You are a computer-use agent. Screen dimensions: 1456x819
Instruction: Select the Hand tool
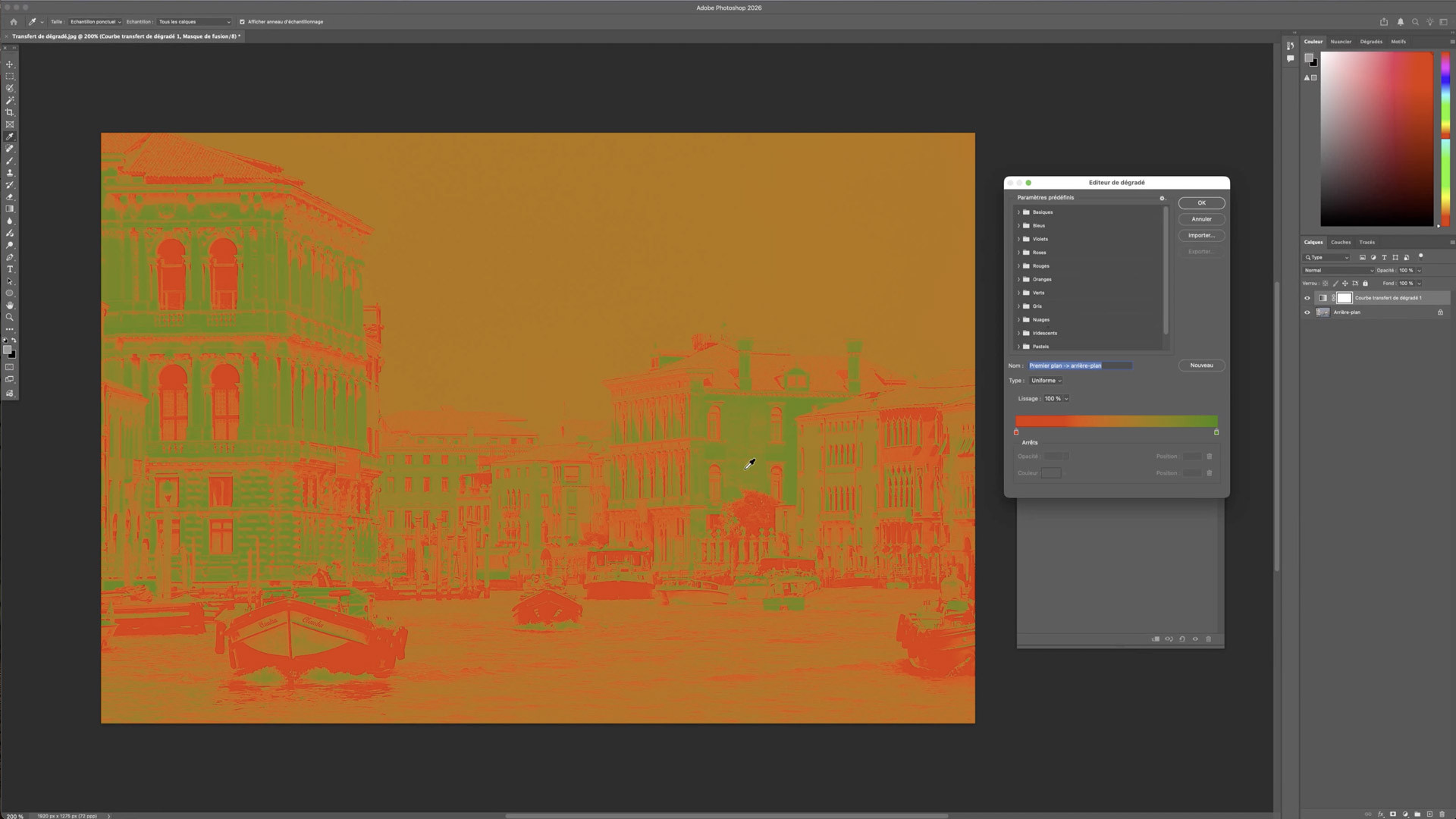(x=10, y=306)
